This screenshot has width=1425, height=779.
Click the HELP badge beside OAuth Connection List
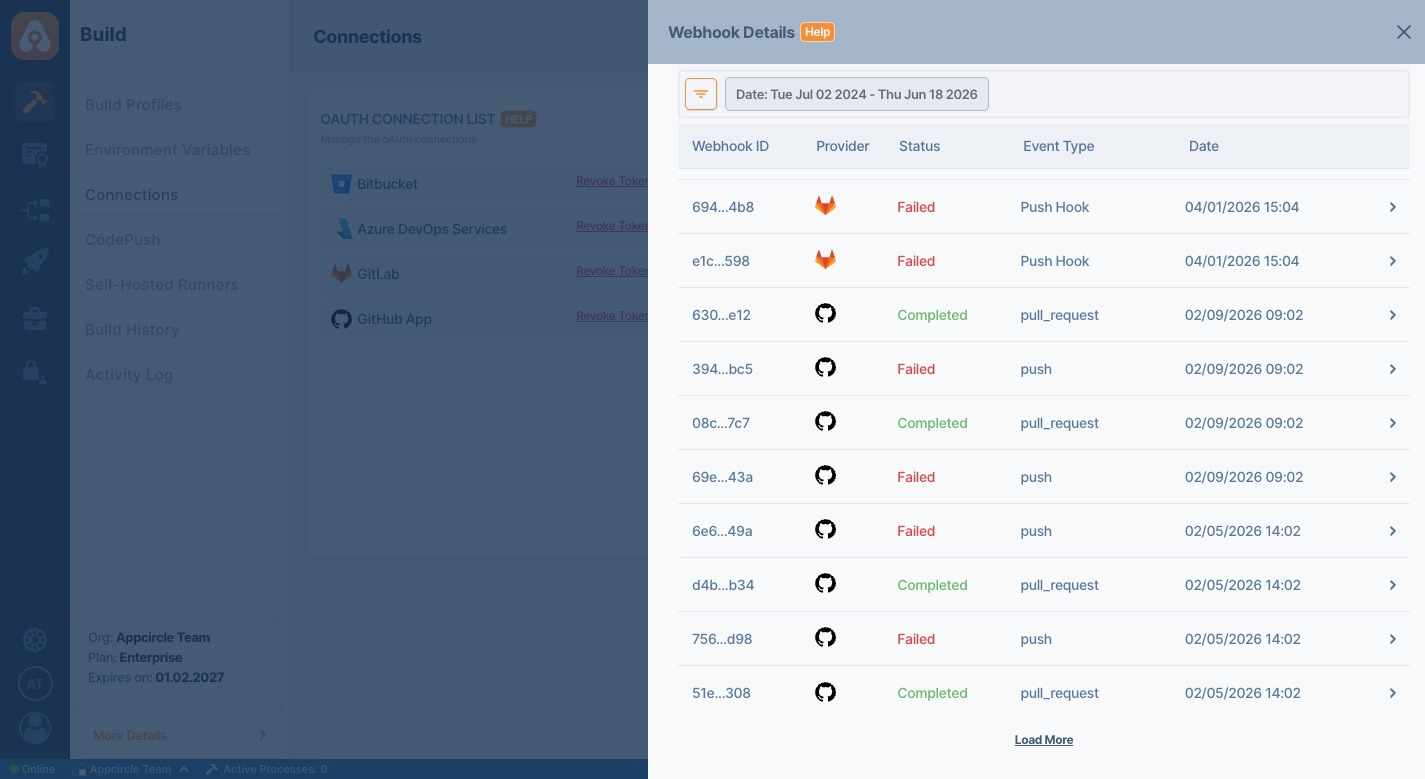518,119
